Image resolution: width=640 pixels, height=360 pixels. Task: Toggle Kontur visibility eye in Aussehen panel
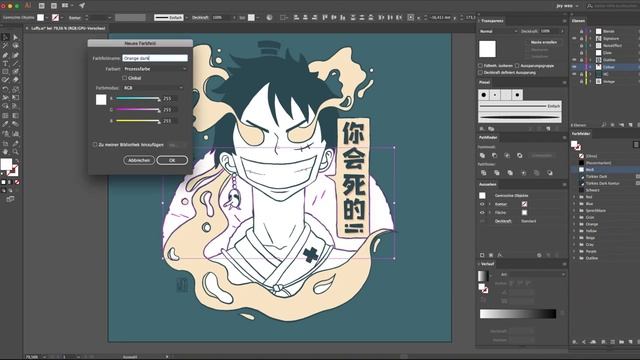point(482,204)
